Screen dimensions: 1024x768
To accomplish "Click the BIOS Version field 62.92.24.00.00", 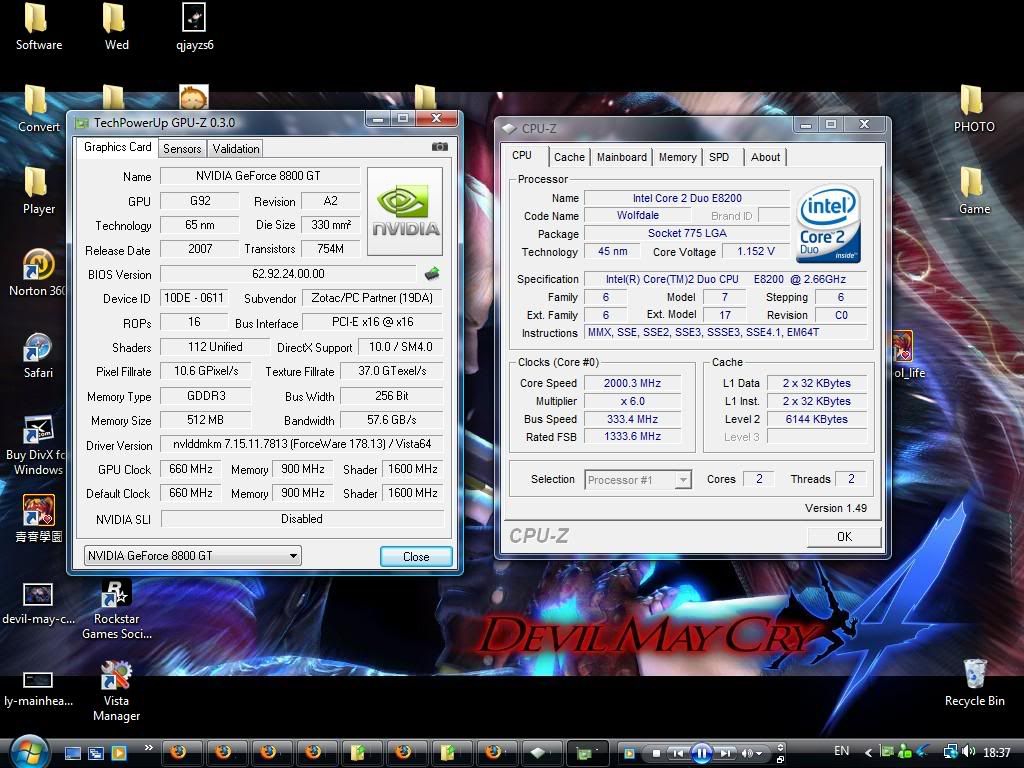I will (288, 274).
